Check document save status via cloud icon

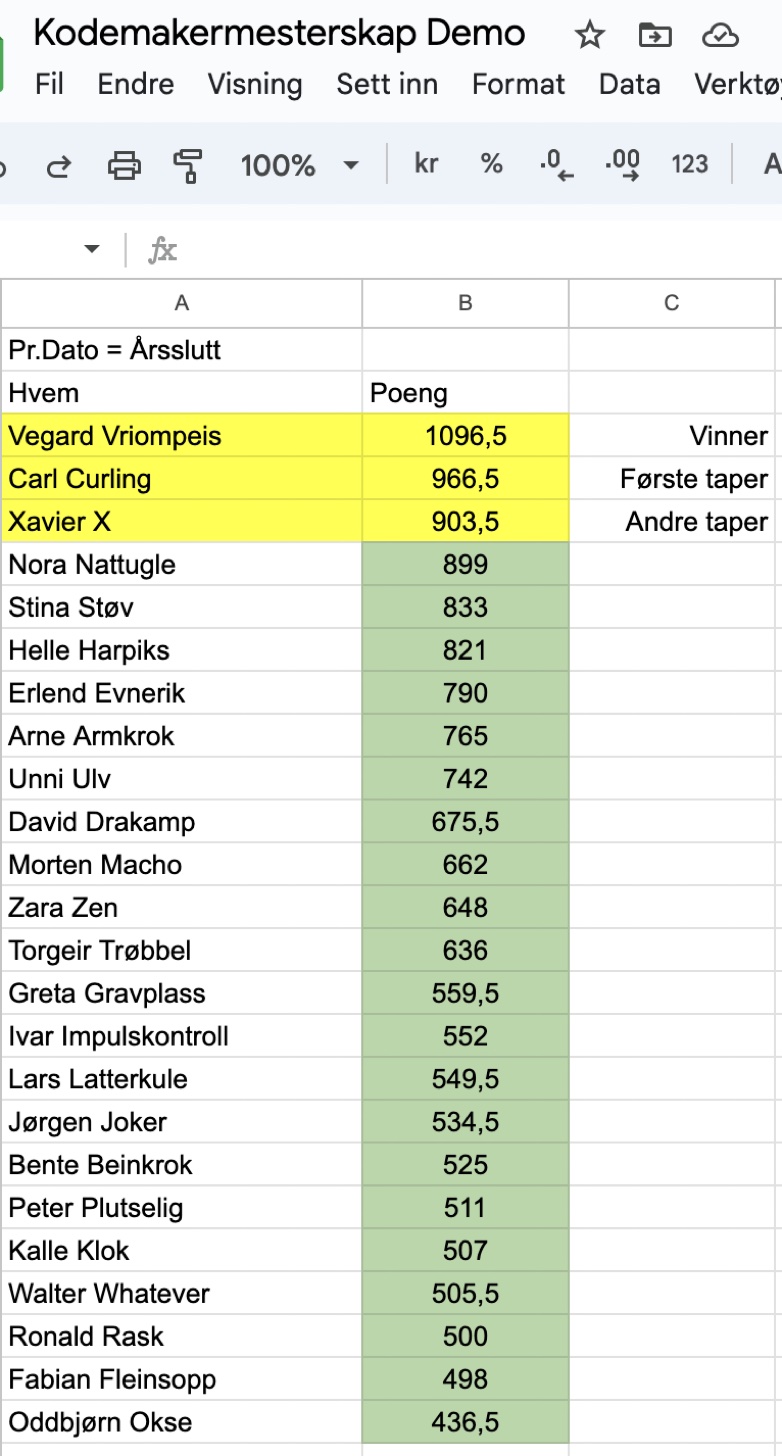click(721, 35)
